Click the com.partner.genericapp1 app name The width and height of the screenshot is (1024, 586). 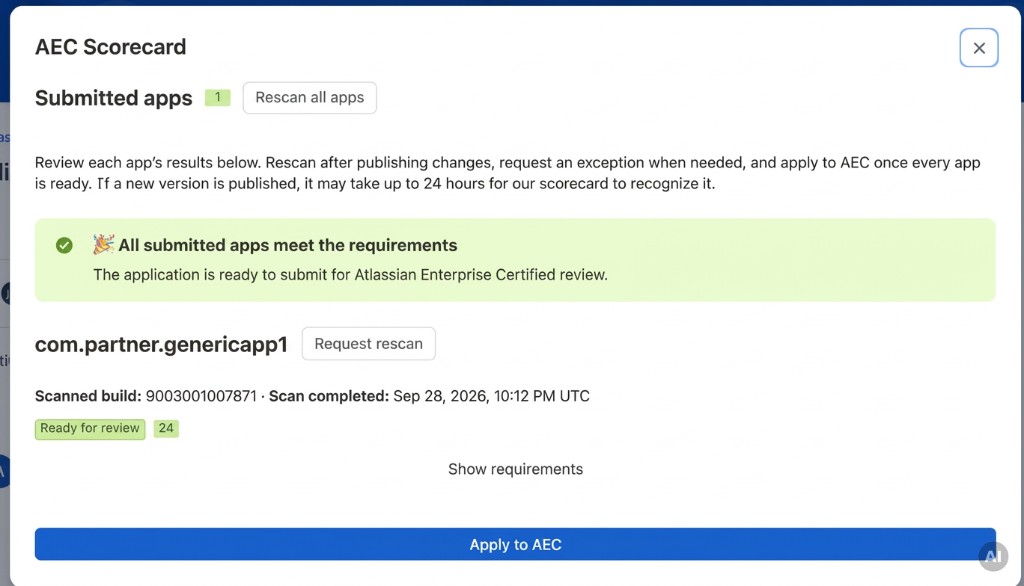(x=161, y=344)
